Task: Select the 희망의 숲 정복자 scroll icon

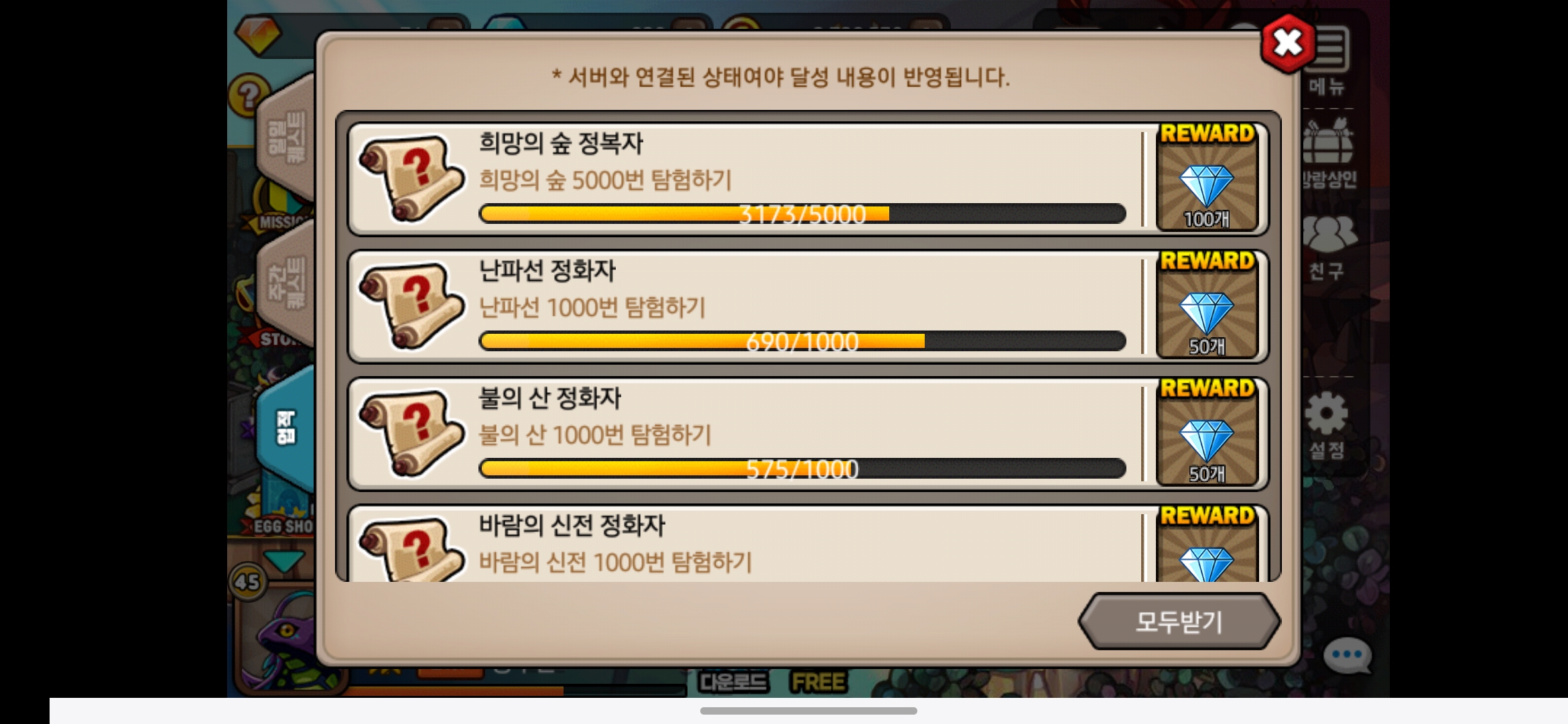Action: [411, 178]
